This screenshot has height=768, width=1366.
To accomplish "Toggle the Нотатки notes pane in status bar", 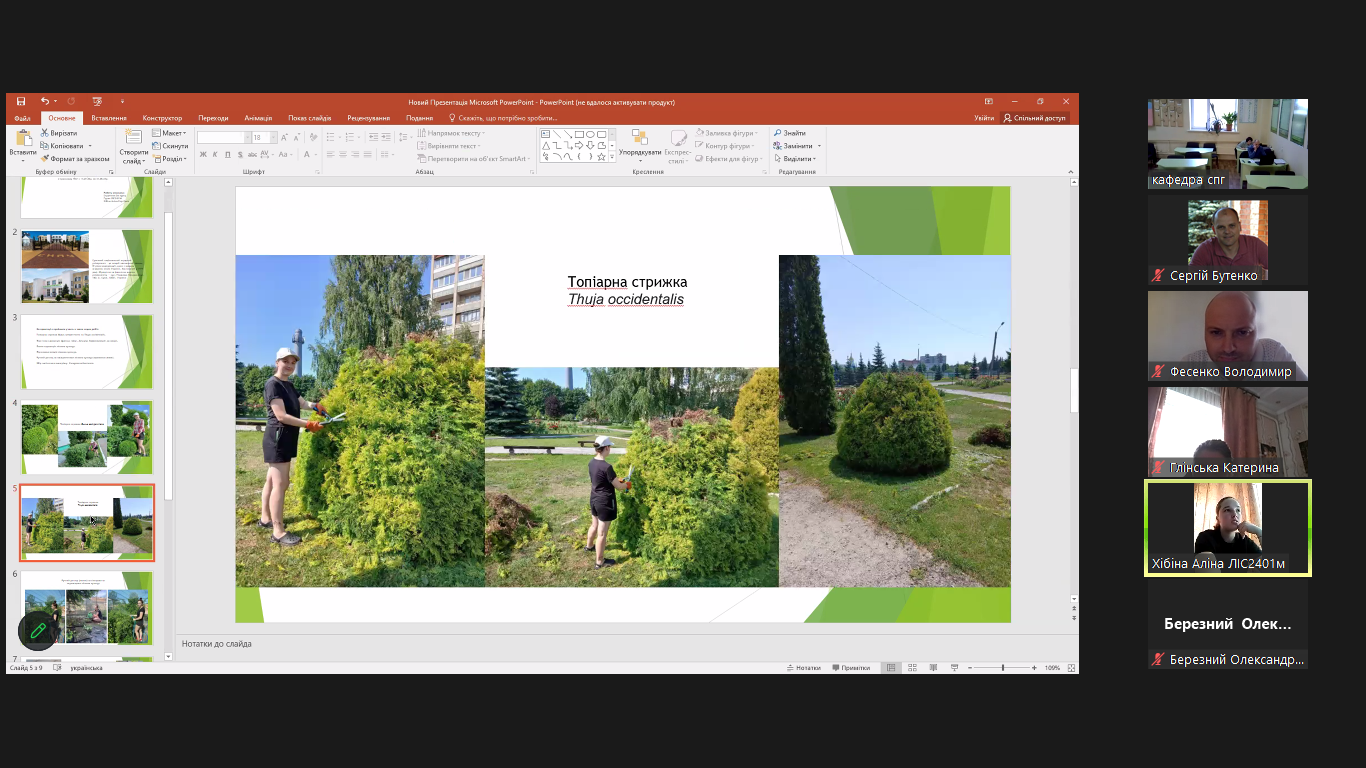I will coord(804,668).
